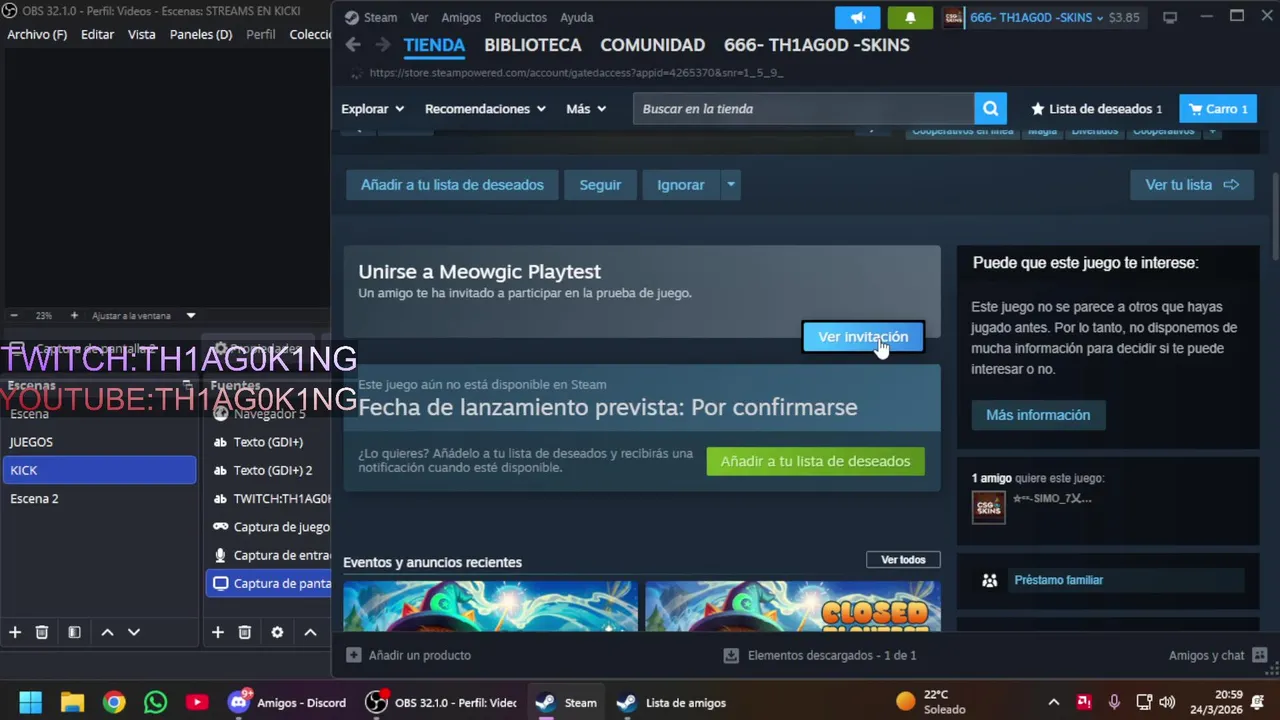Switch to Discord taskbar window
The image size is (1280, 720).
tap(287, 702)
